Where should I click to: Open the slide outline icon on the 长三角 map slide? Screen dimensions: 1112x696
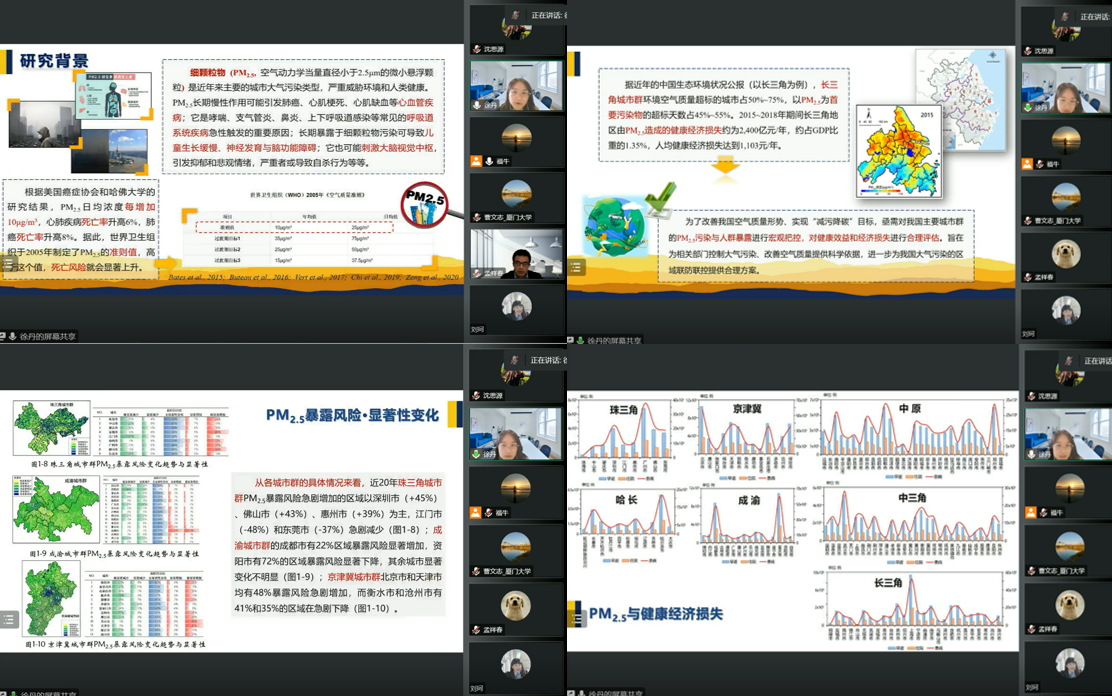pos(576,267)
